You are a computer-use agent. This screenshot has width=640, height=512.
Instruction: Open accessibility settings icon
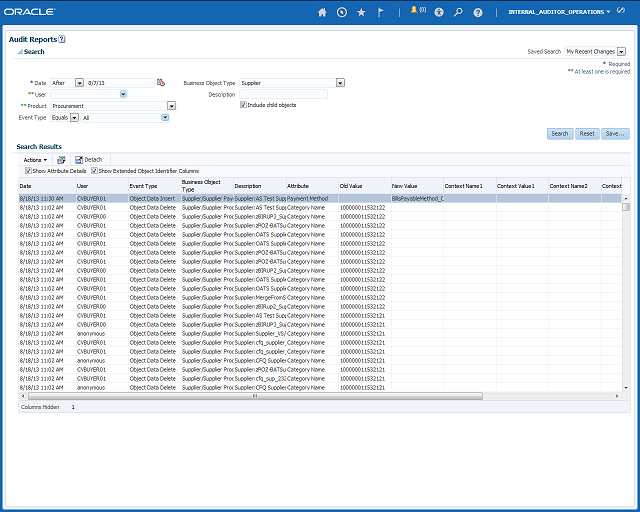tap(439, 12)
